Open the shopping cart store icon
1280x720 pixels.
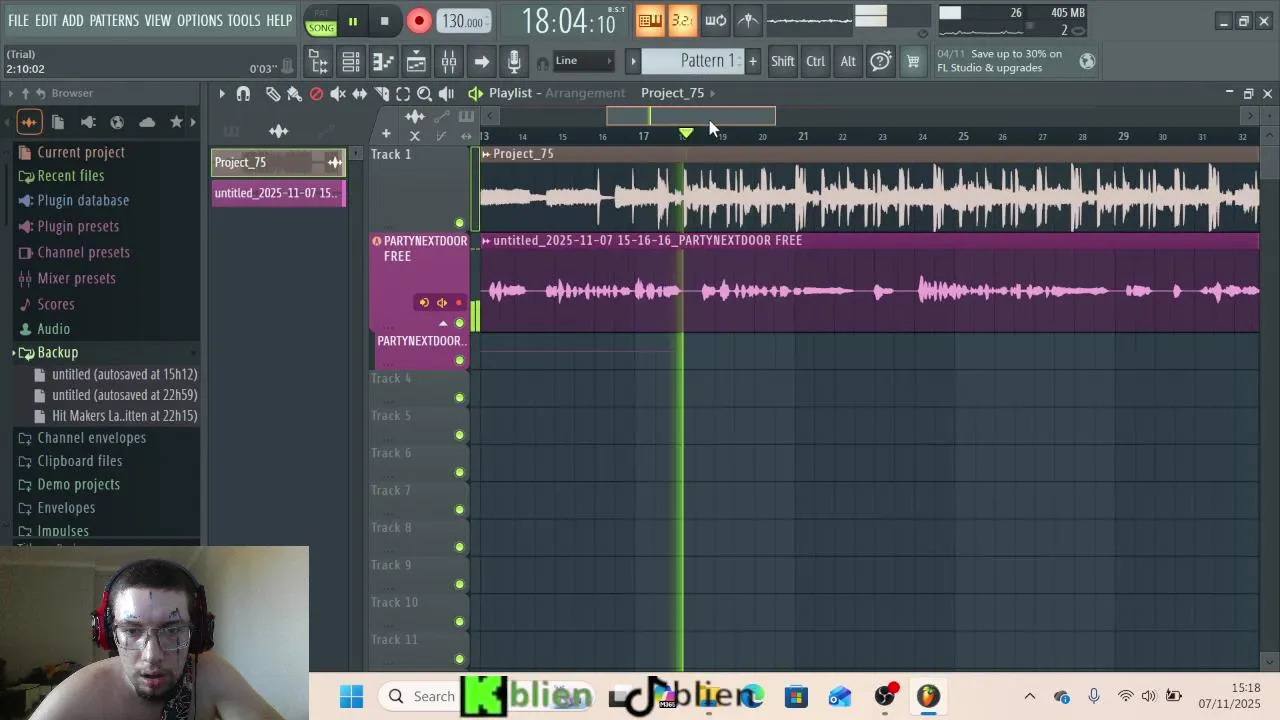coord(913,61)
